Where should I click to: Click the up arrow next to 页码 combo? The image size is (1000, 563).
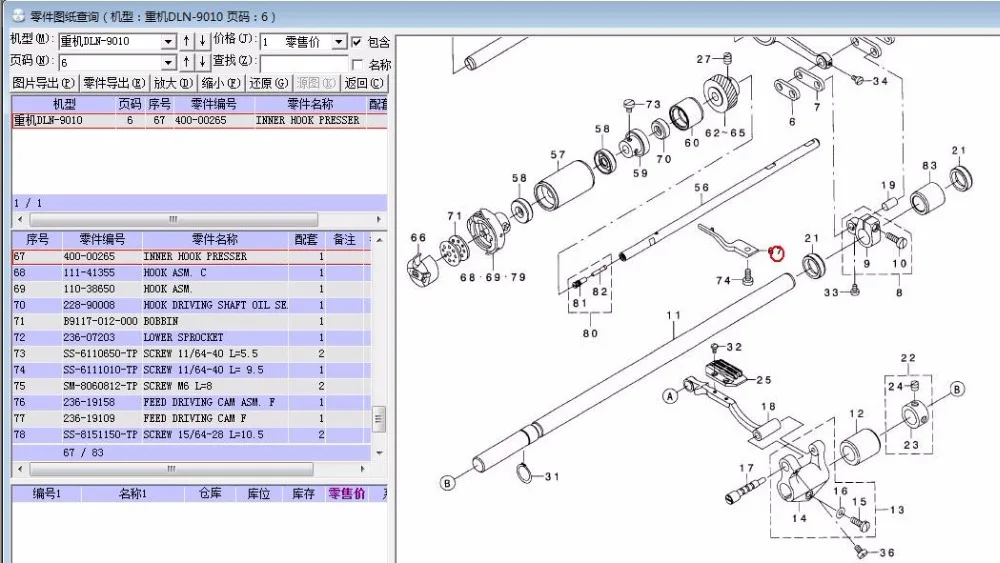tap(186, 62)
